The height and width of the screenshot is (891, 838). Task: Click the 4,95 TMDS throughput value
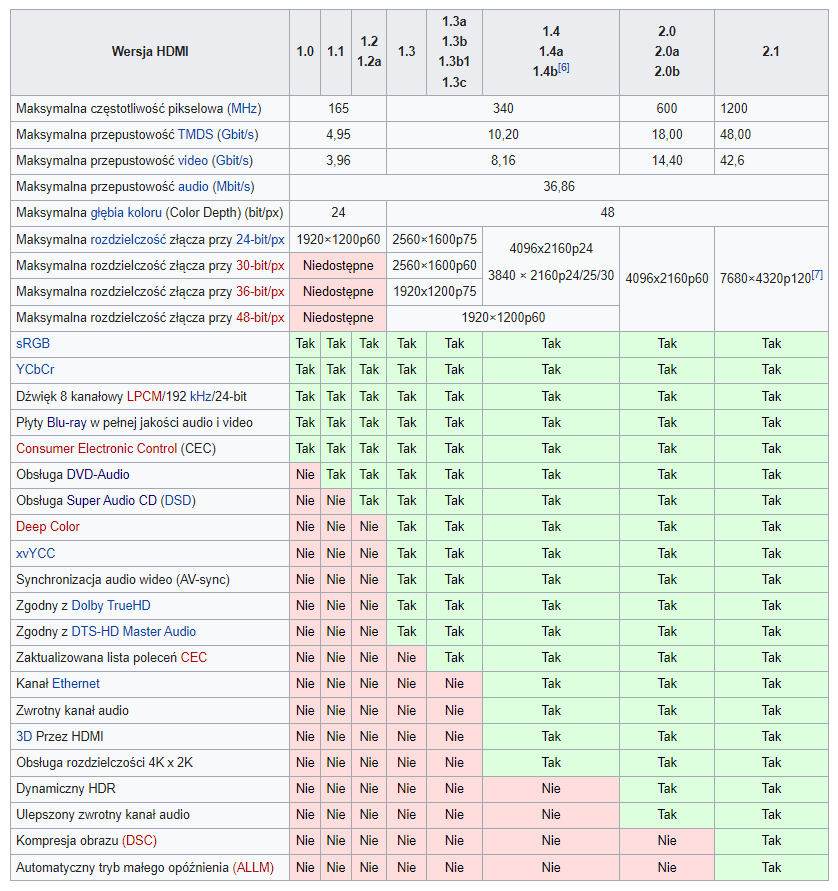click(x=338, y=135)
